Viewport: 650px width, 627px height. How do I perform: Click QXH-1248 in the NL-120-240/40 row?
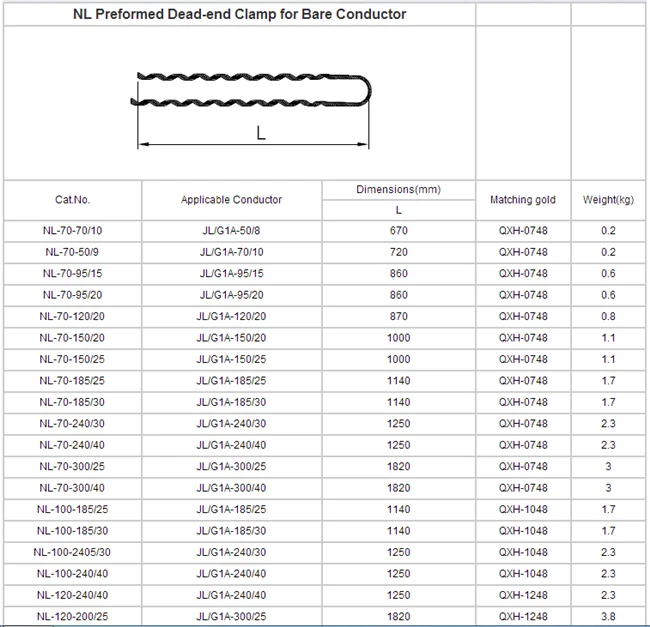(523, 595)
